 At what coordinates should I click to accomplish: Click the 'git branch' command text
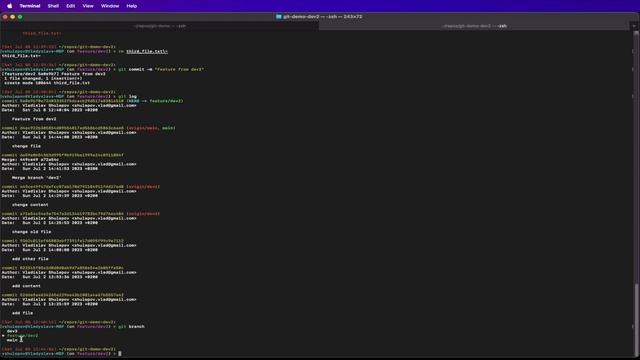[131, 327]
